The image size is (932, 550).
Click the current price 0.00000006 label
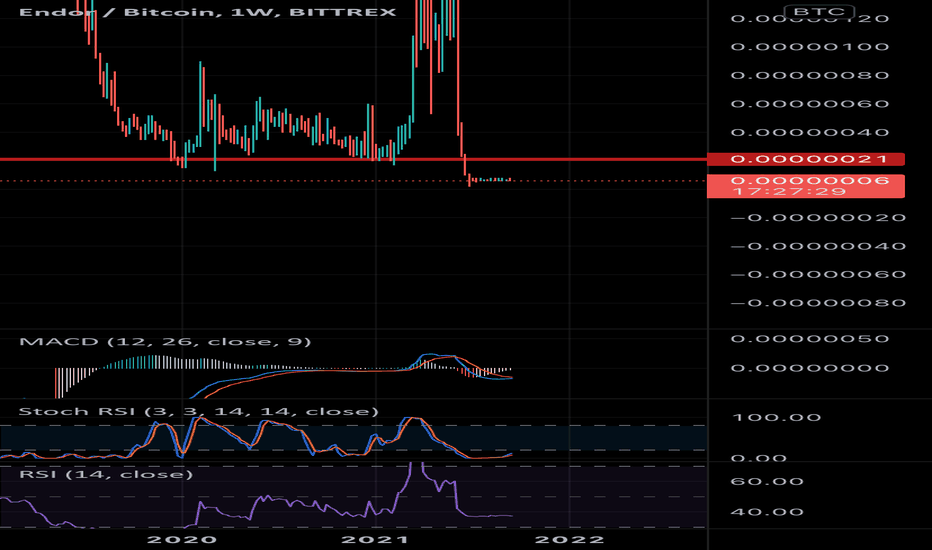[810, 180]
